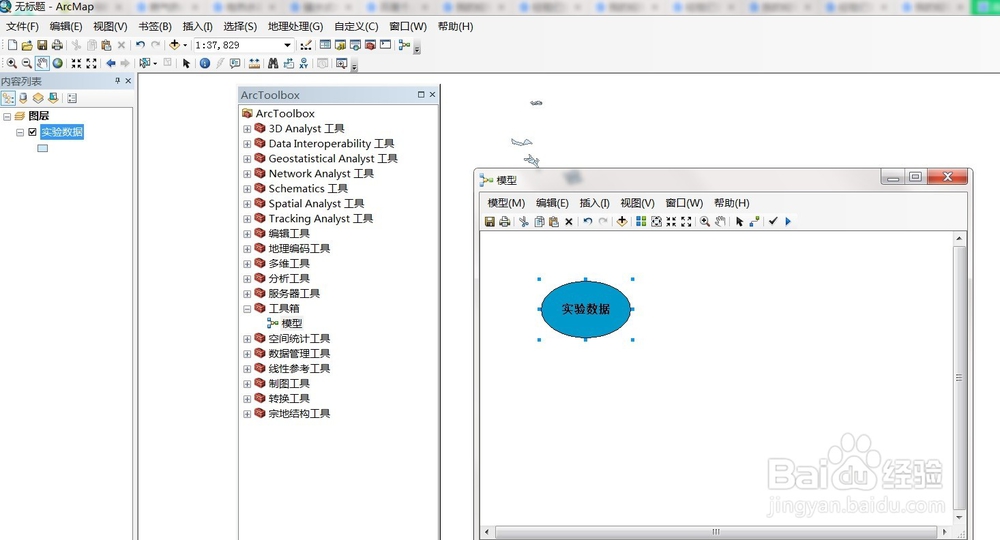The height and width of the screenshot is (540, 1000).
Task: Open the map scale dropdown
Action: coord(288,45)
